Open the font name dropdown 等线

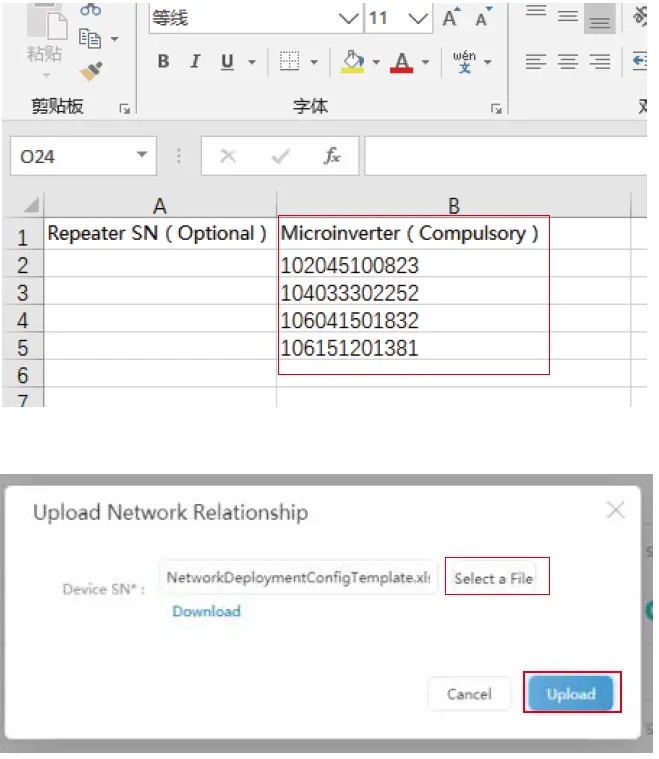click(x=349, y=18)
